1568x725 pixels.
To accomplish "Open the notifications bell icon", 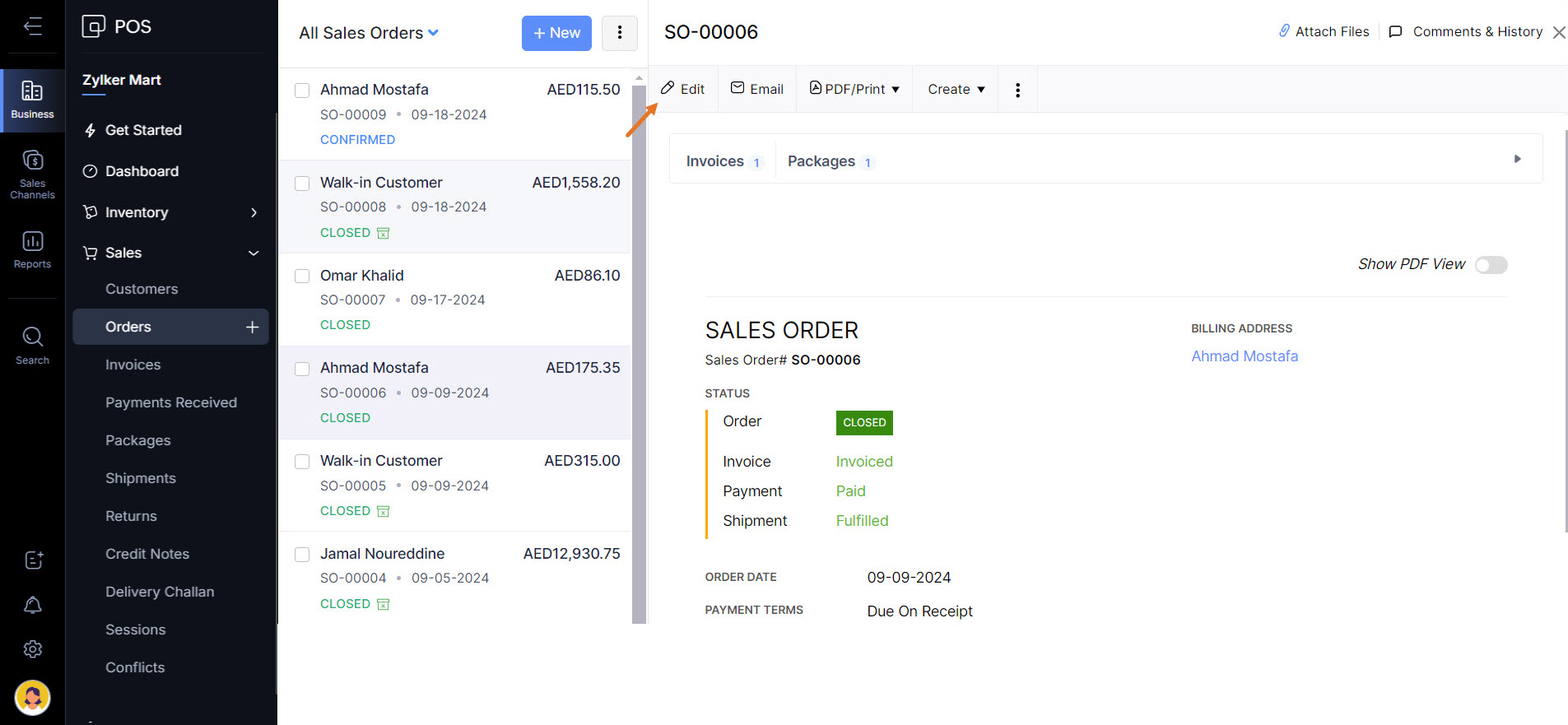I will coord(33,605).
